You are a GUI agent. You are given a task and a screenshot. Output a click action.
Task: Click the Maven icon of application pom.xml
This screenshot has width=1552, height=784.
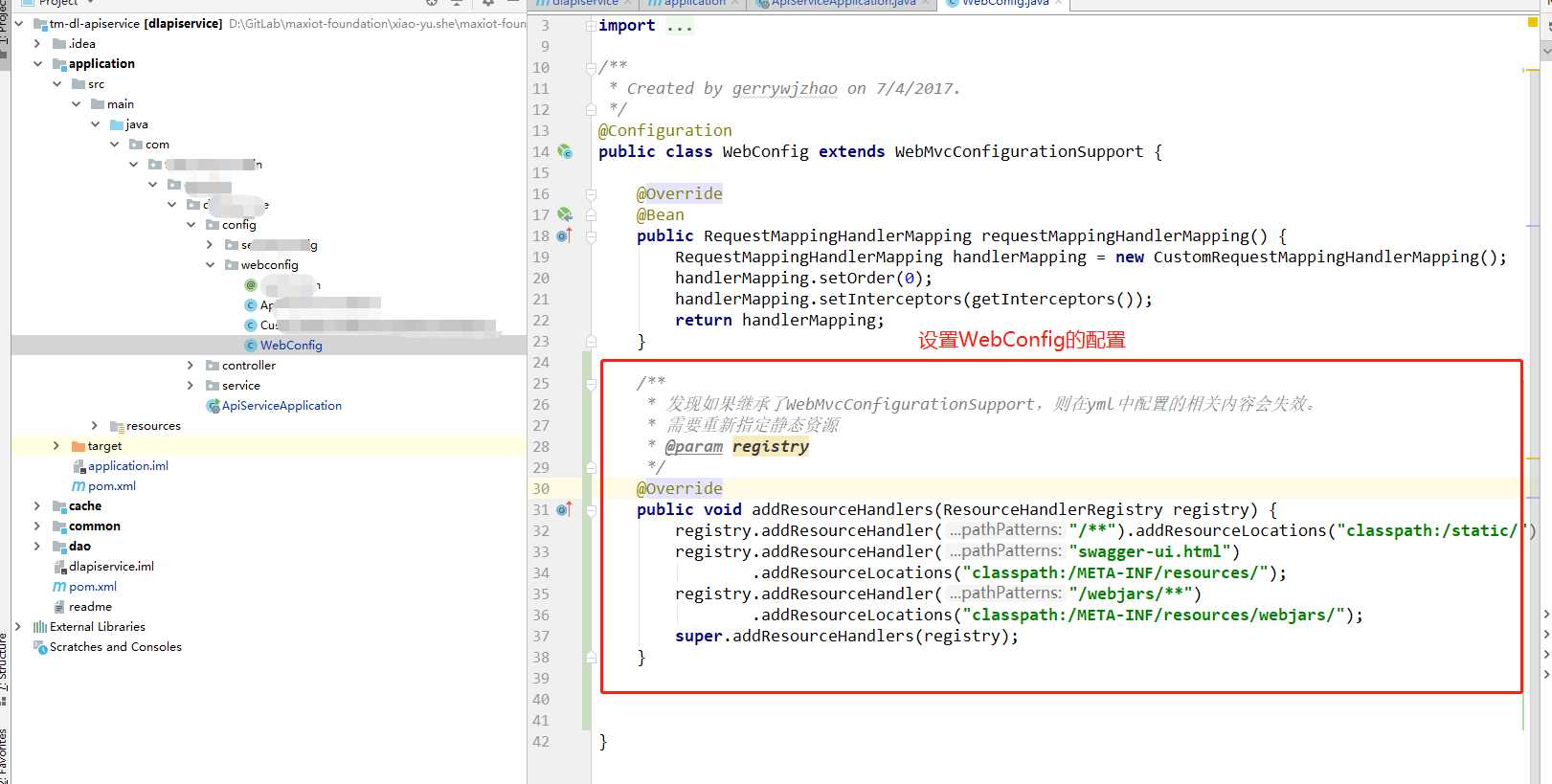(x=79, y=486)
